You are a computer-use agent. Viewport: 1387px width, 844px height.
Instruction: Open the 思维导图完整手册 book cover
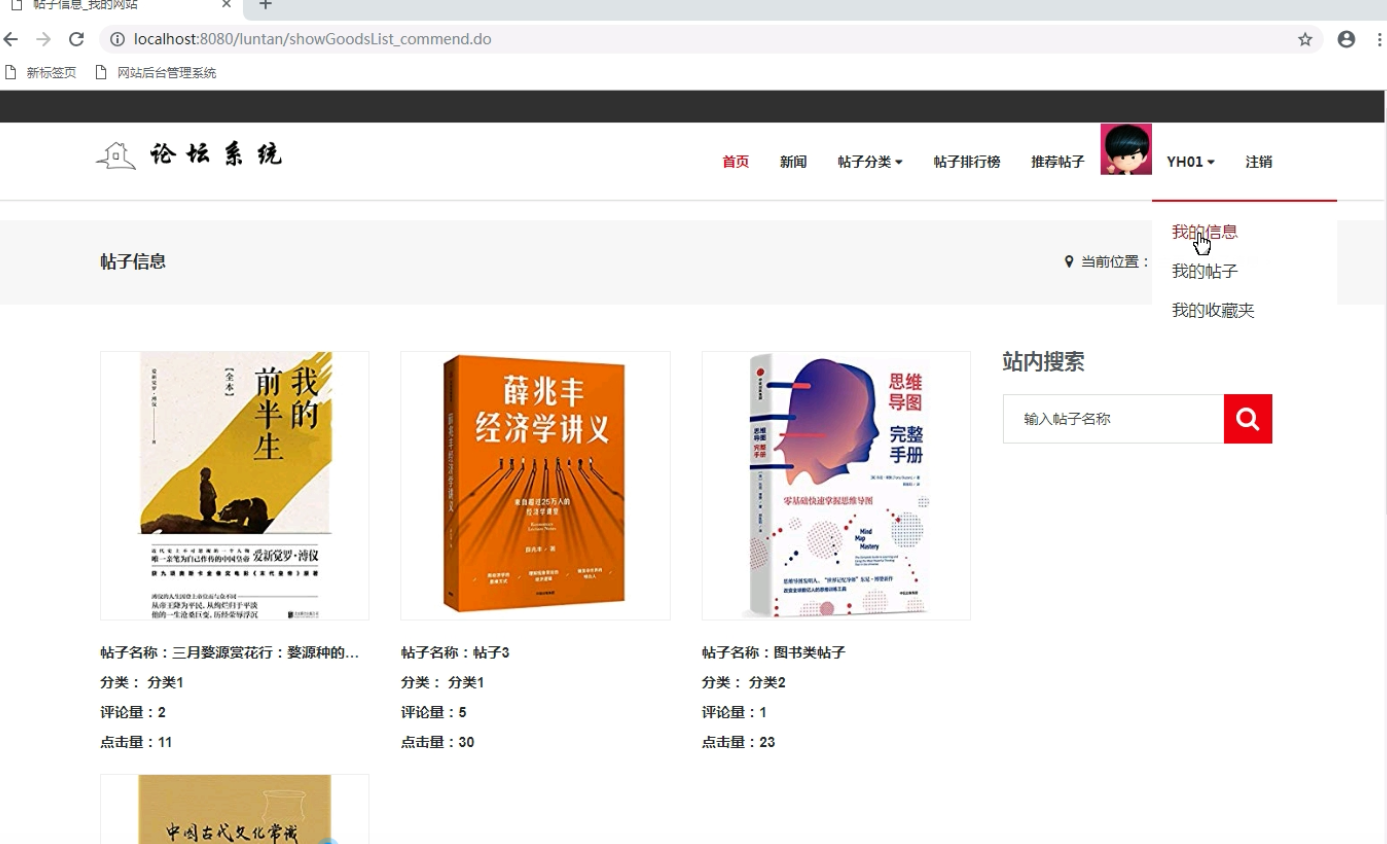[836, 486]
